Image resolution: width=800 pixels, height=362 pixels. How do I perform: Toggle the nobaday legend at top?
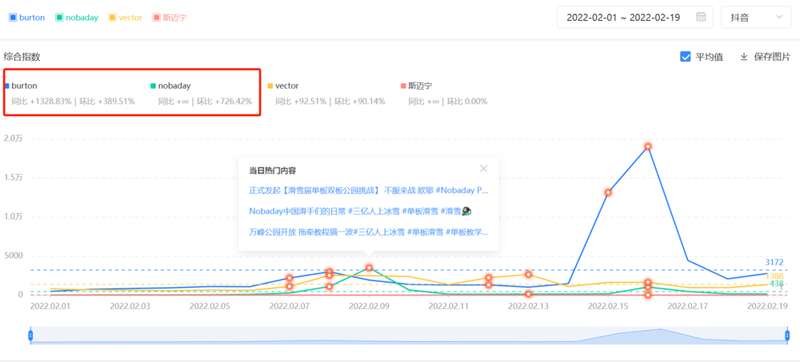click(x=77, y=17)
